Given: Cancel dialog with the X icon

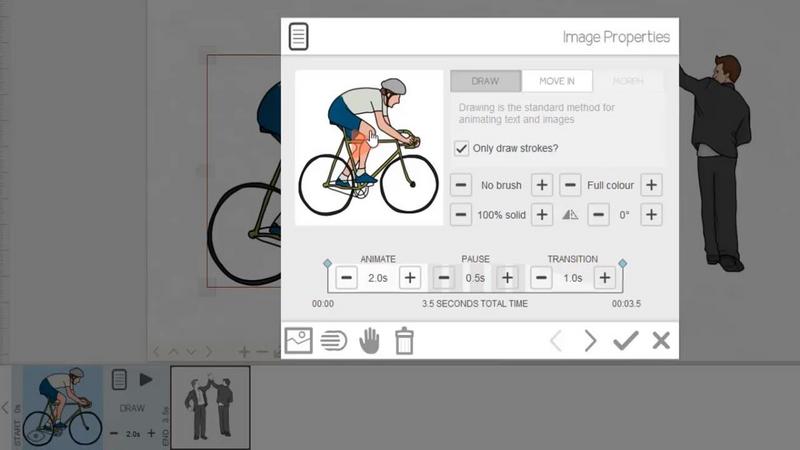Looking at the screenshot, I should pos(661,340).
